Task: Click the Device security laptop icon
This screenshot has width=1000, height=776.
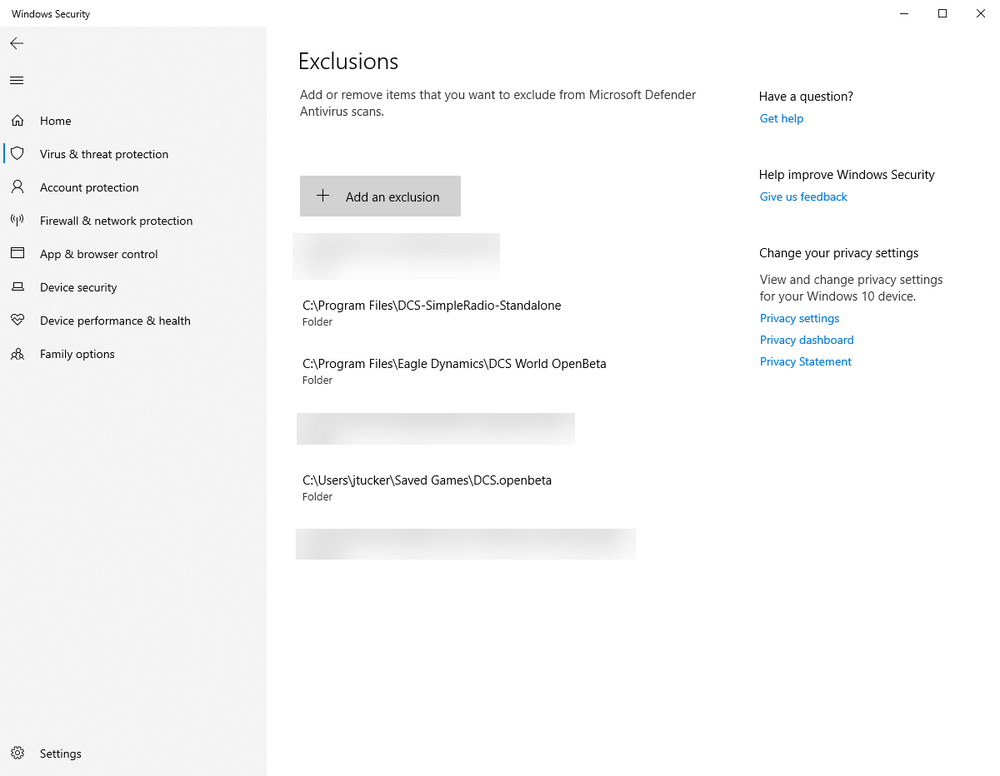Action: tap(18, 287)
